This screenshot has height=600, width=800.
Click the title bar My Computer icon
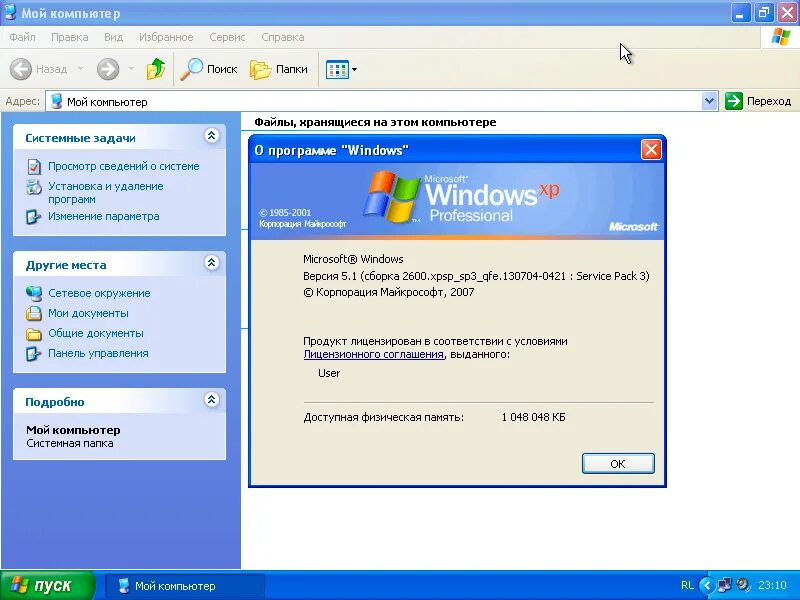coord(10,12)
